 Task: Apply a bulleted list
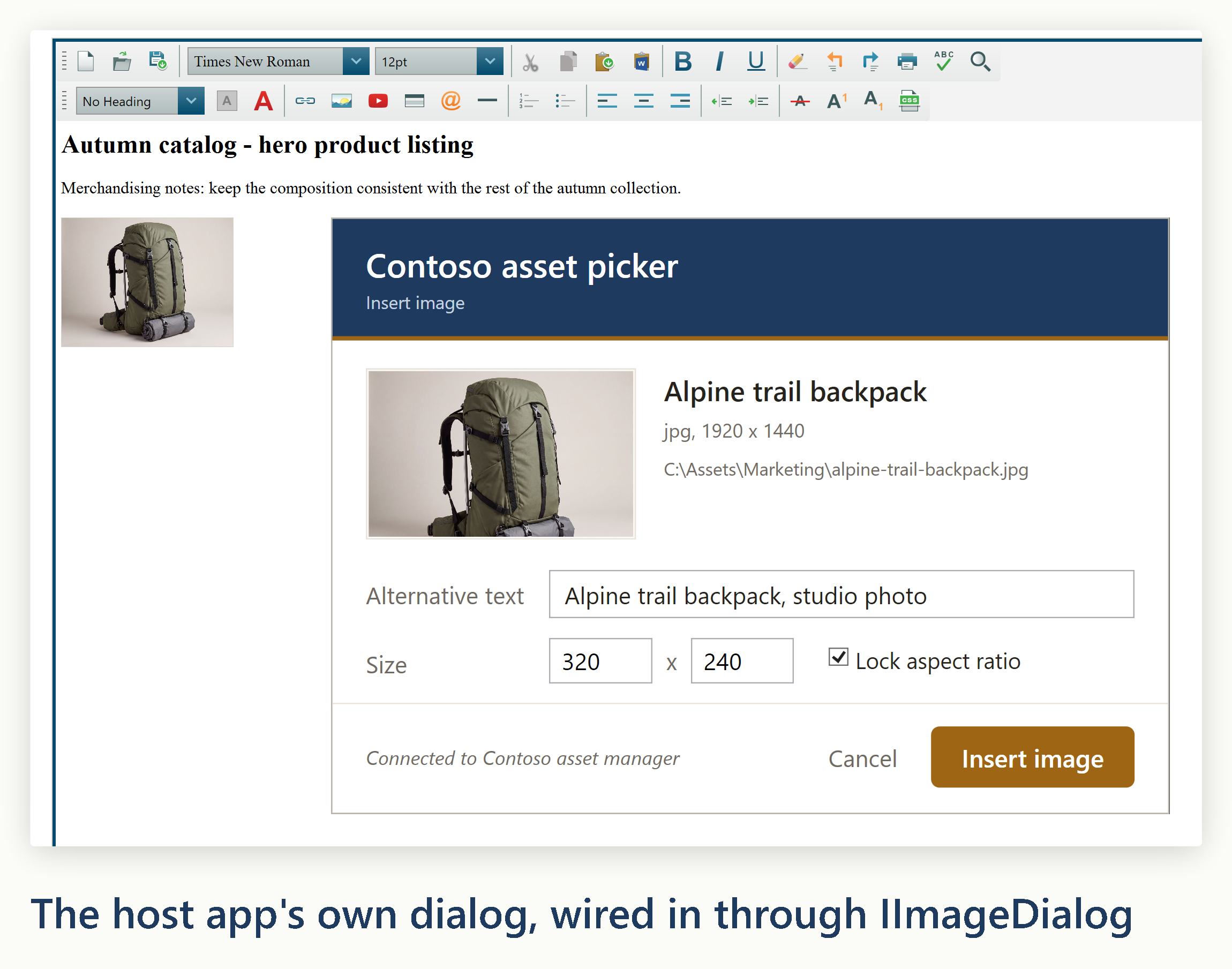[x=566, y=101]
